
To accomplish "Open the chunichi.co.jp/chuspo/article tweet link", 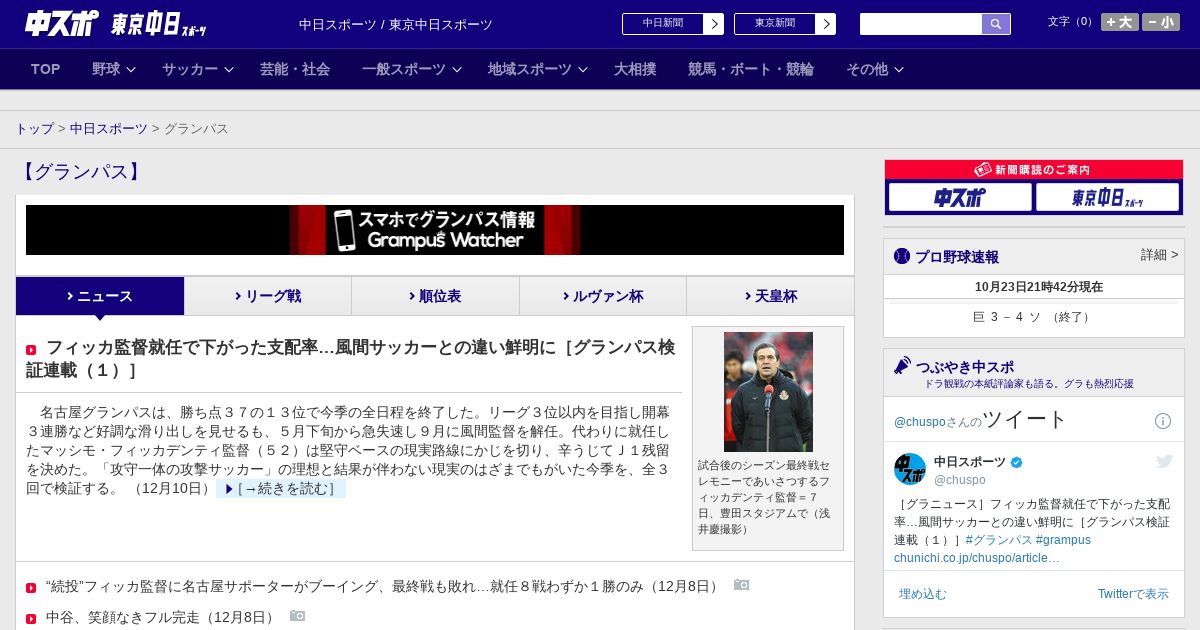I will 976,558.
